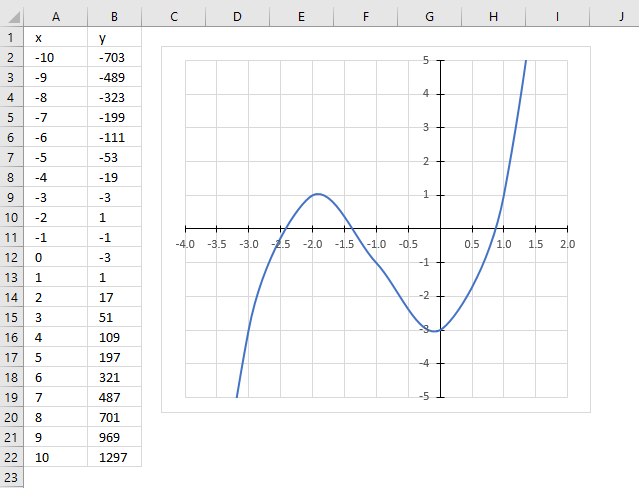Select column A header
Image resolution: width=639 pixels, height=488 pixels.
pyautogui.click(x=56, y=17)
